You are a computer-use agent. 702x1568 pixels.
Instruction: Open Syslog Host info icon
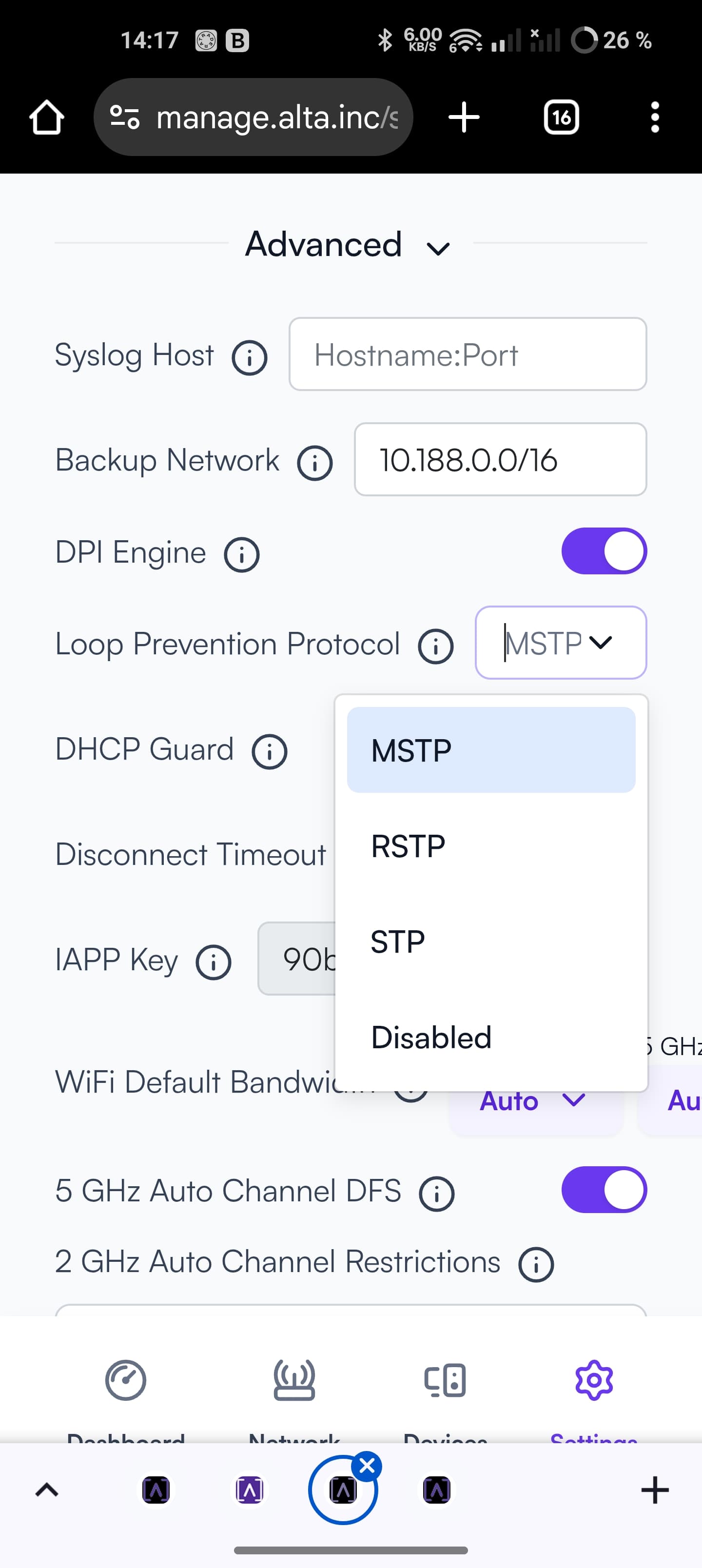[250, 357]
